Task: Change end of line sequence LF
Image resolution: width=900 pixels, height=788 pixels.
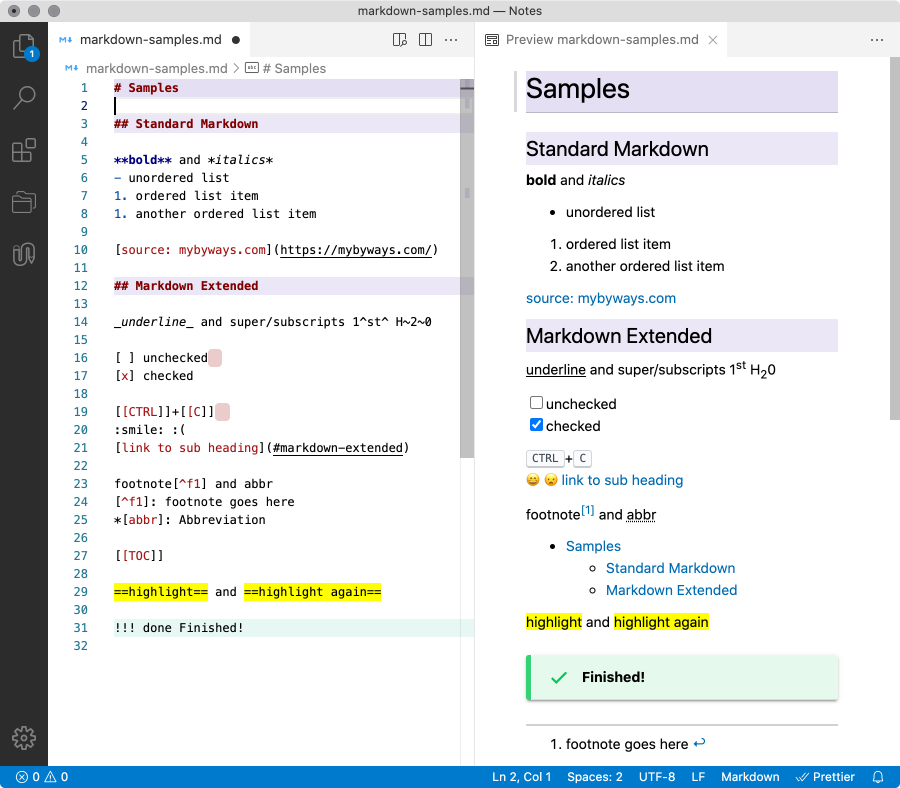Action: click(x=698, y=777)
